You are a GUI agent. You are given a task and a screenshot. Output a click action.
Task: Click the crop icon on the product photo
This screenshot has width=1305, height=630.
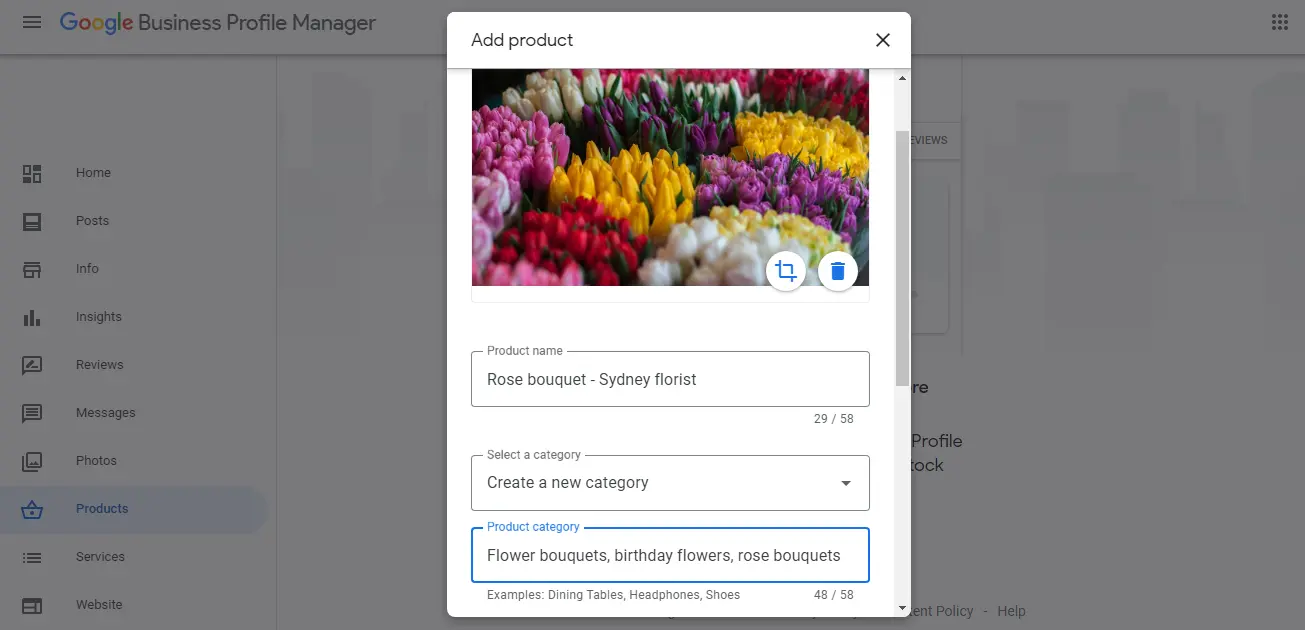pos(786,271)
